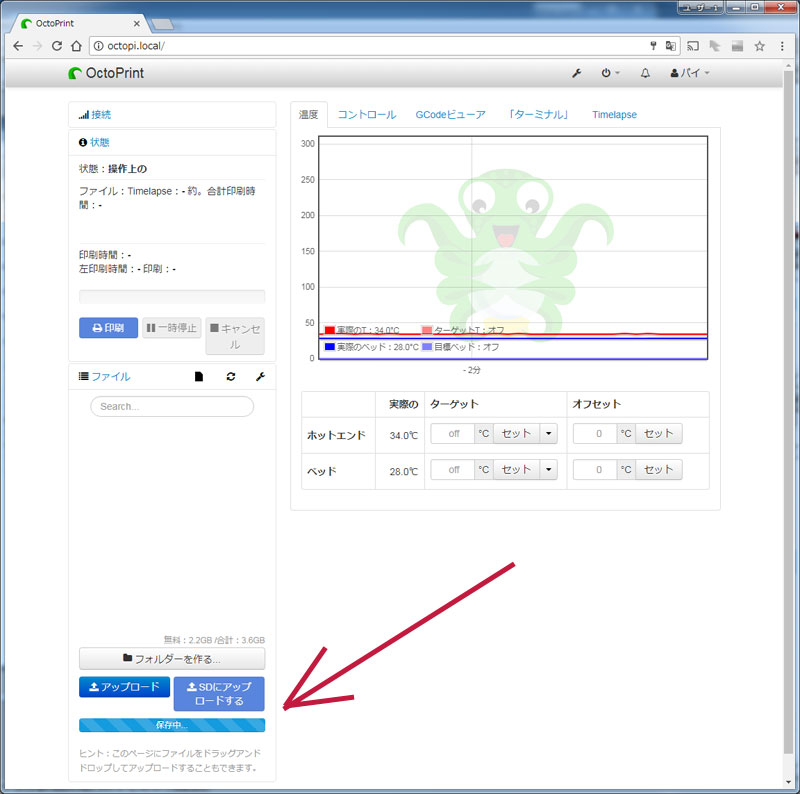Reload the page

click(57, 46)
